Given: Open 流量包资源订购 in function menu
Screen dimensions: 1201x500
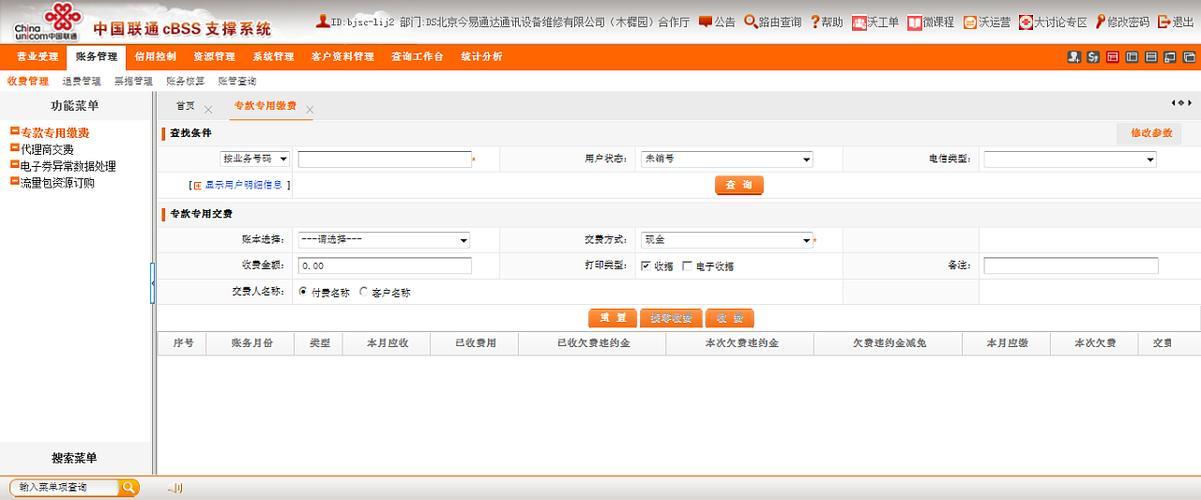Looking at the screenshot, I should (x=58, y=183).
